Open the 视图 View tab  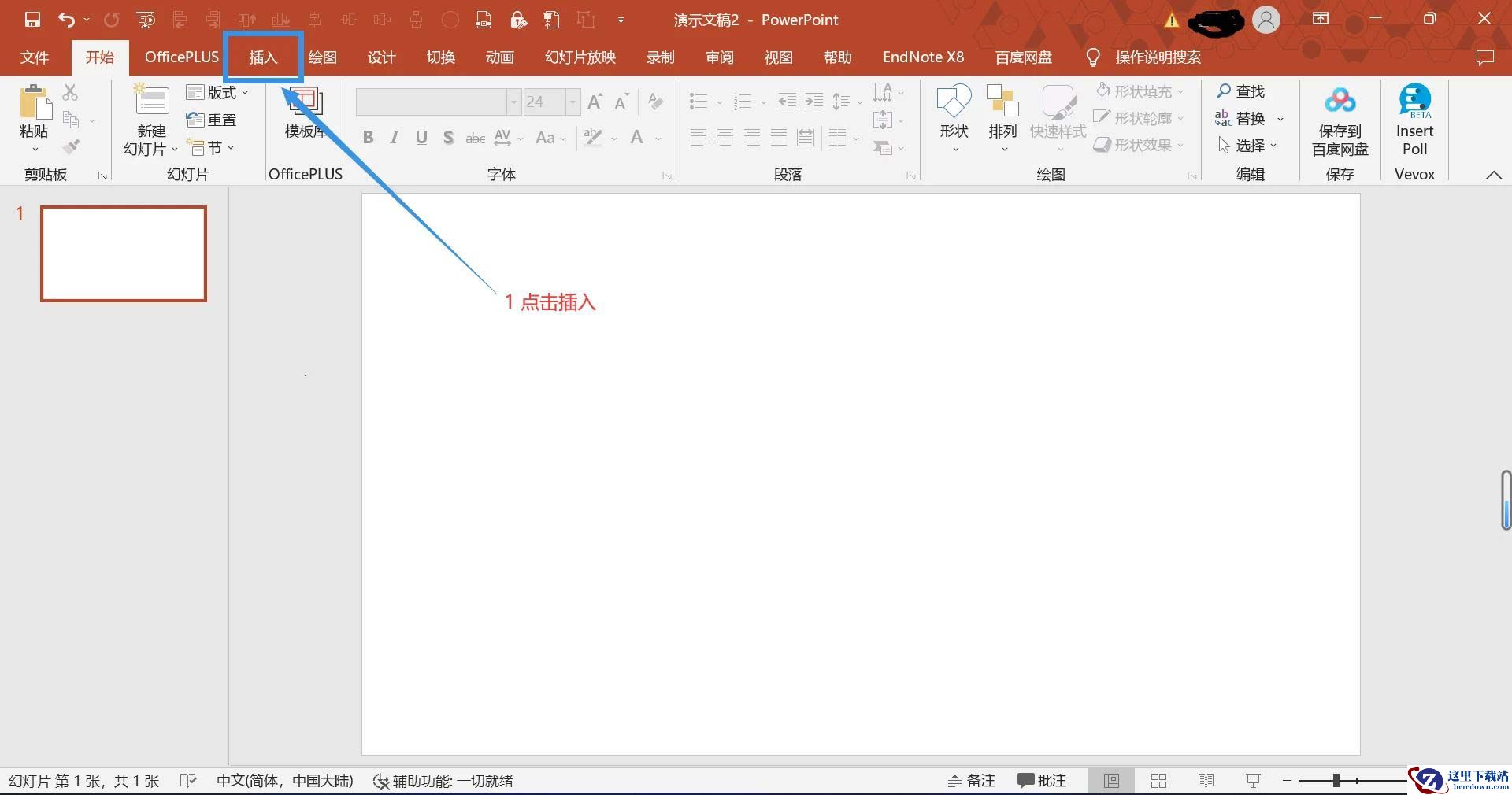point(778,57)
